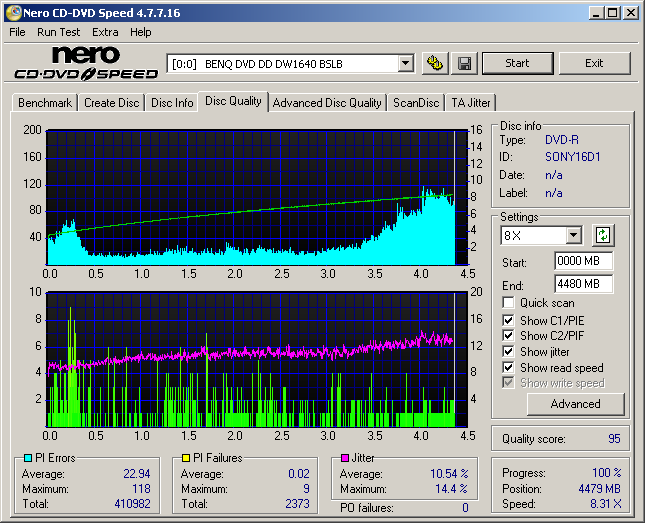
Task: Expand the 8X scan speed dropdown
Action: (573, 235)
